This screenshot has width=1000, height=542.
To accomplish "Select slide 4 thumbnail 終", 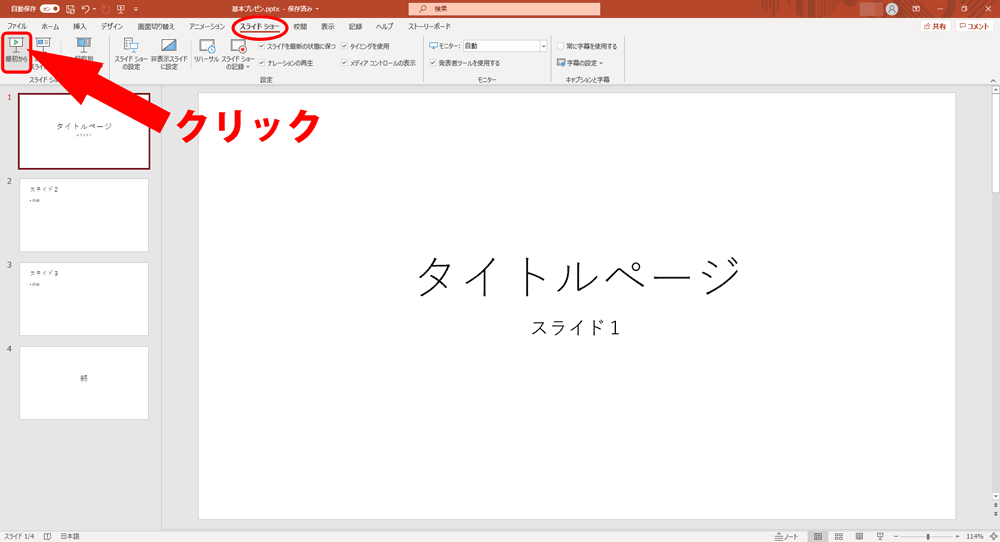I will (84, 383).
